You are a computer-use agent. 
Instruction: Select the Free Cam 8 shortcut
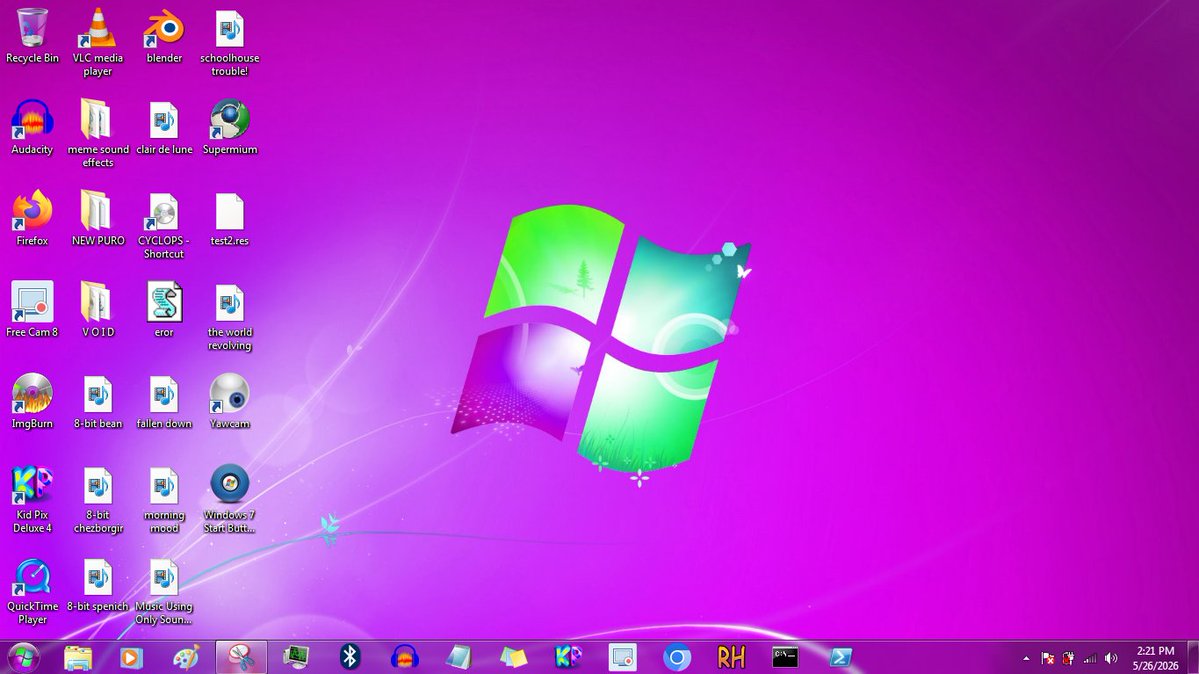pos(32,309)
